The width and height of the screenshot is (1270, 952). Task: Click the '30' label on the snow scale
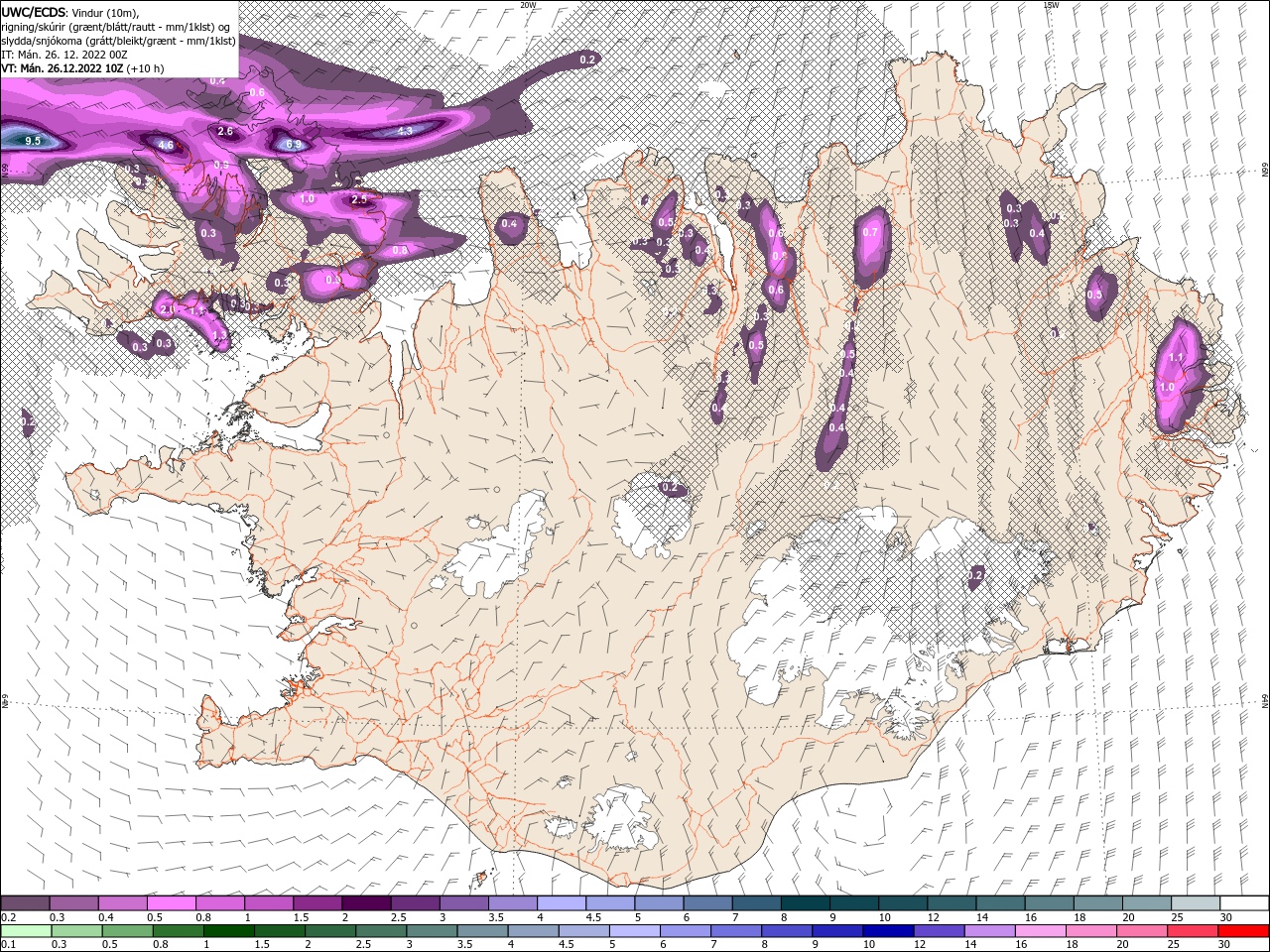tap(1225, 917)
